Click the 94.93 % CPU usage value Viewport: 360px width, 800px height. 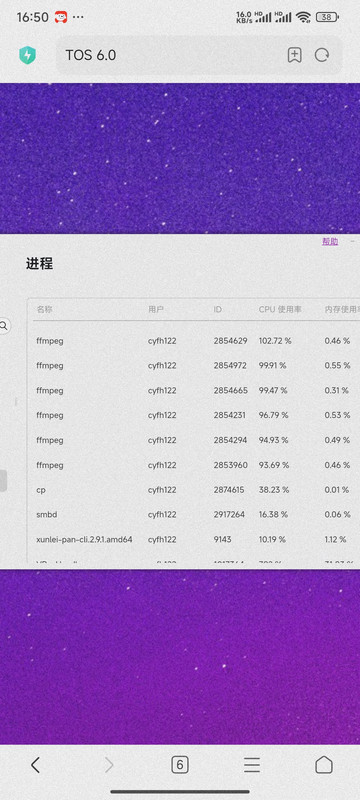coord(274,440)
